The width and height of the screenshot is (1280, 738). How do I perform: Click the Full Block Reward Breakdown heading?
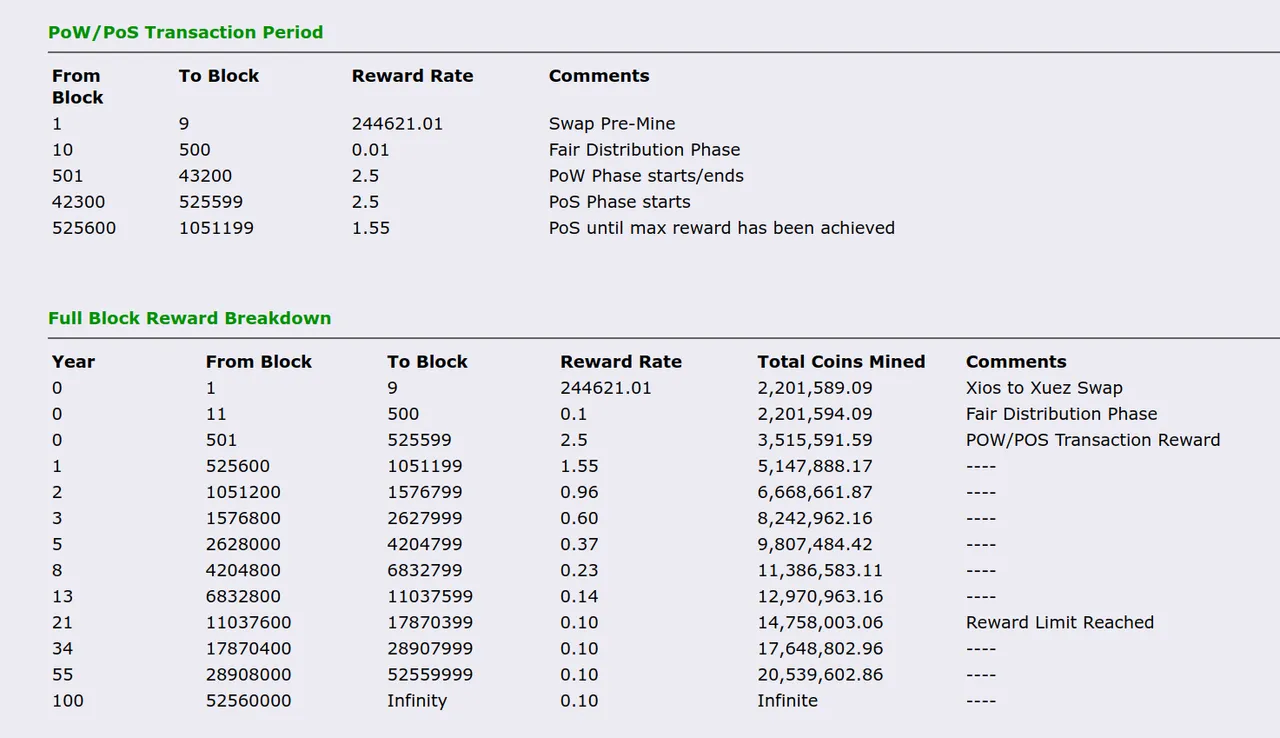point(189,318)
